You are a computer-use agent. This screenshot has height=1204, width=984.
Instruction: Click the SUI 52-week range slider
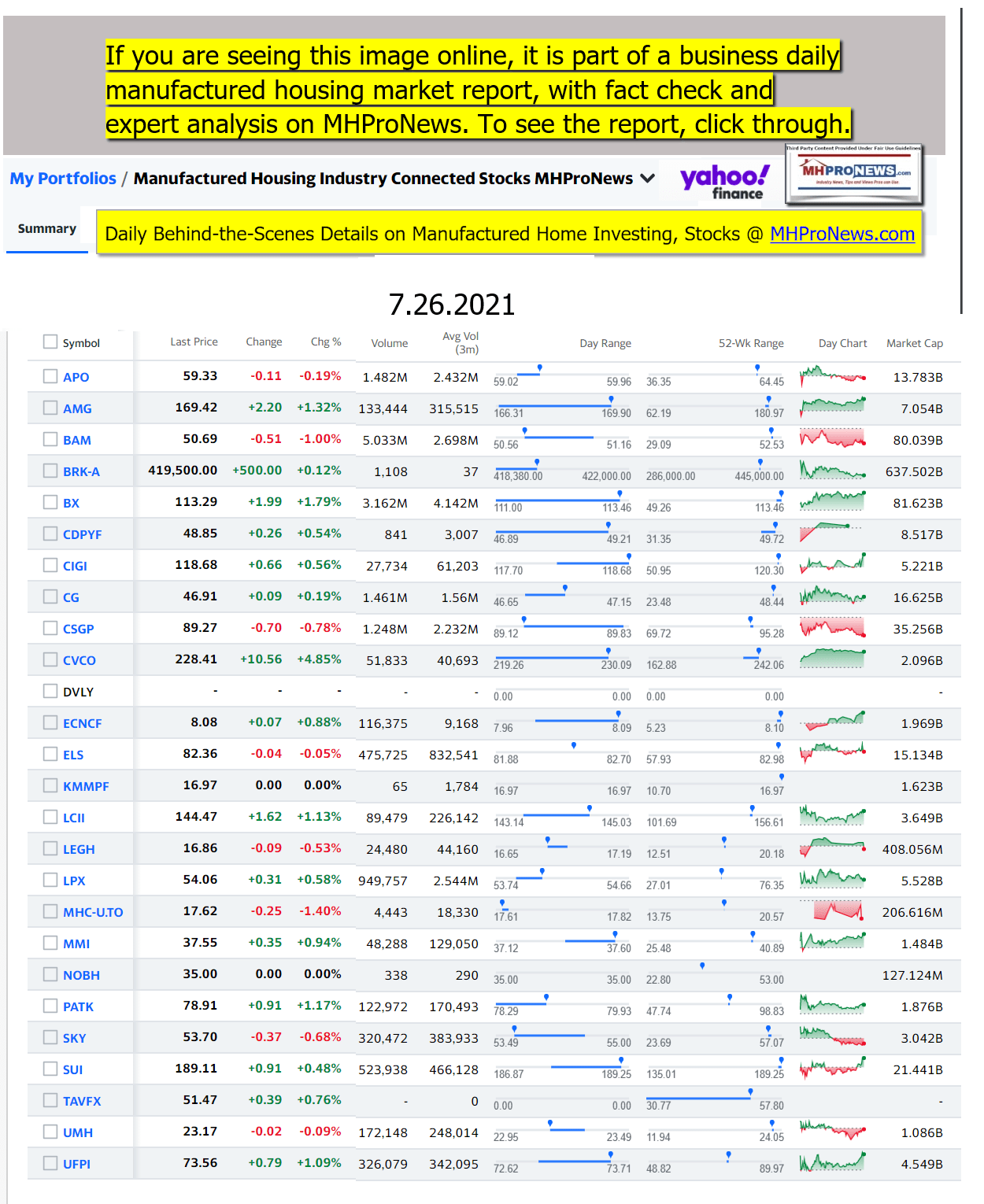point(715,1067)
